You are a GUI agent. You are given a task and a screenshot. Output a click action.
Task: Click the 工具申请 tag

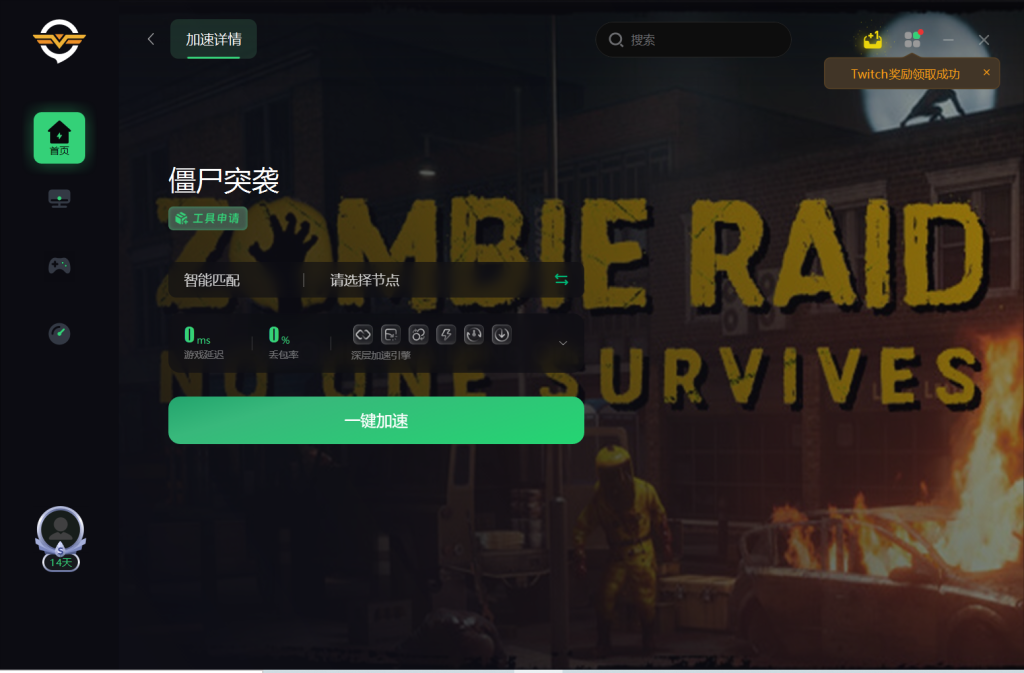[x=208, y=218]
